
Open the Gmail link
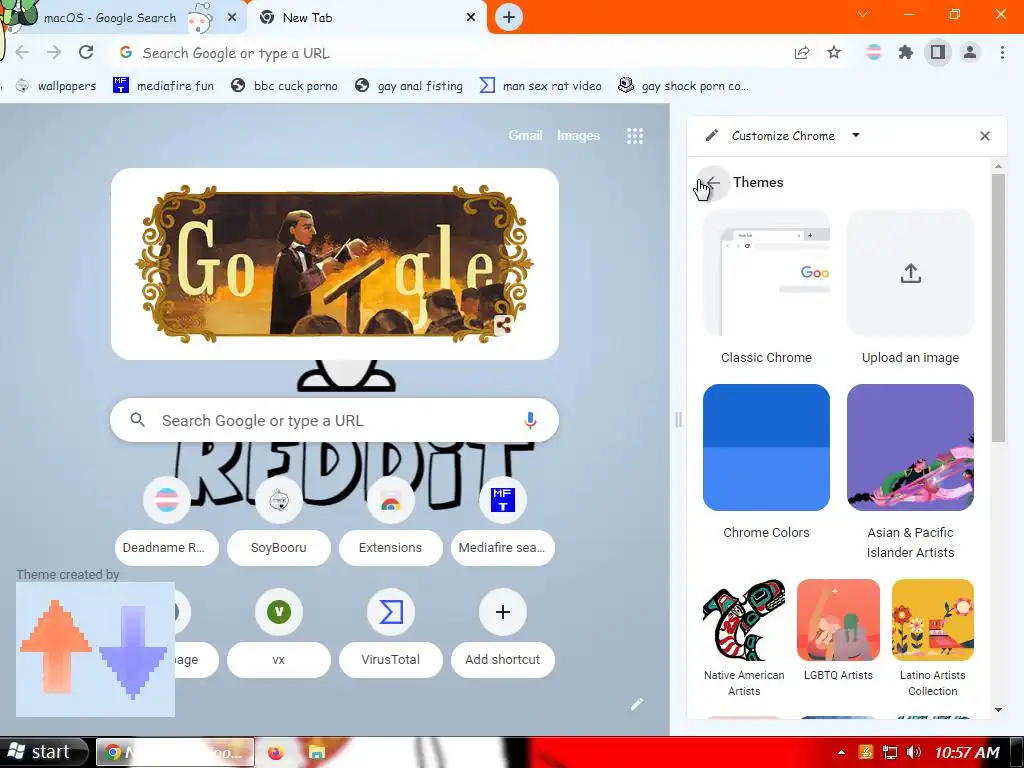click(x=525, y=135)
